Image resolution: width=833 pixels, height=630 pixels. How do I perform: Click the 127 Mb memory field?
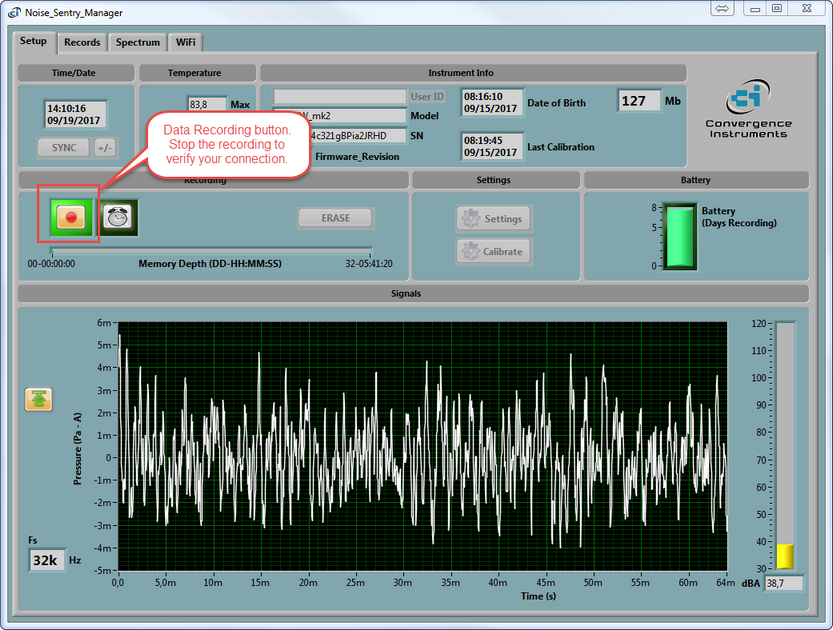click(639, 101)
